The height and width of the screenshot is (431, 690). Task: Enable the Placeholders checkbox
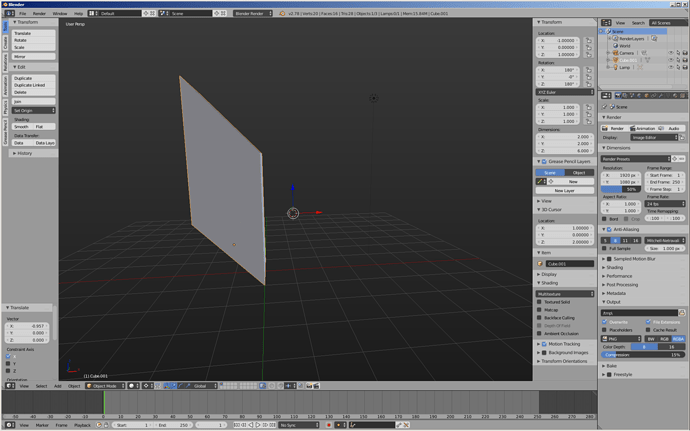coord(605,330)
